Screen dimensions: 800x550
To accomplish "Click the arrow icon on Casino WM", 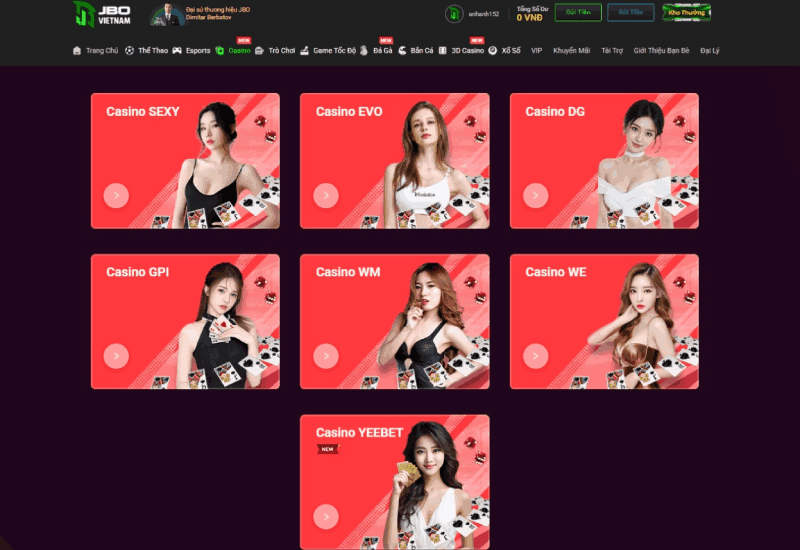I will [x=326, y=355].
